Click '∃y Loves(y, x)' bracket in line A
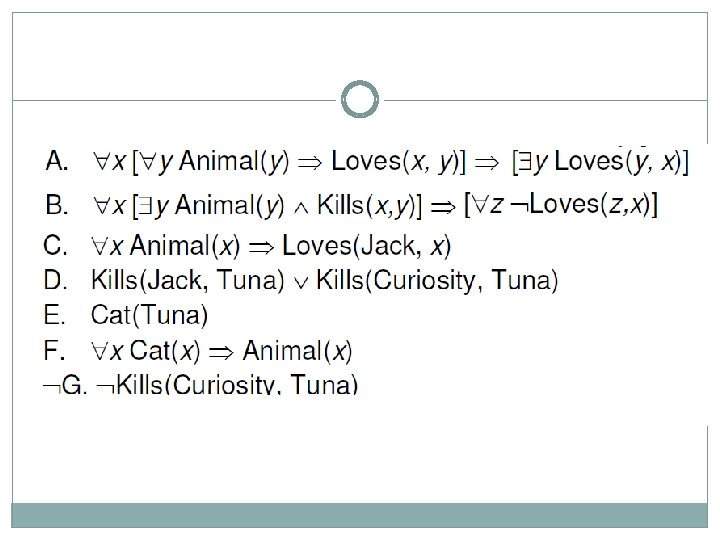720x540 pixels. 600,160
